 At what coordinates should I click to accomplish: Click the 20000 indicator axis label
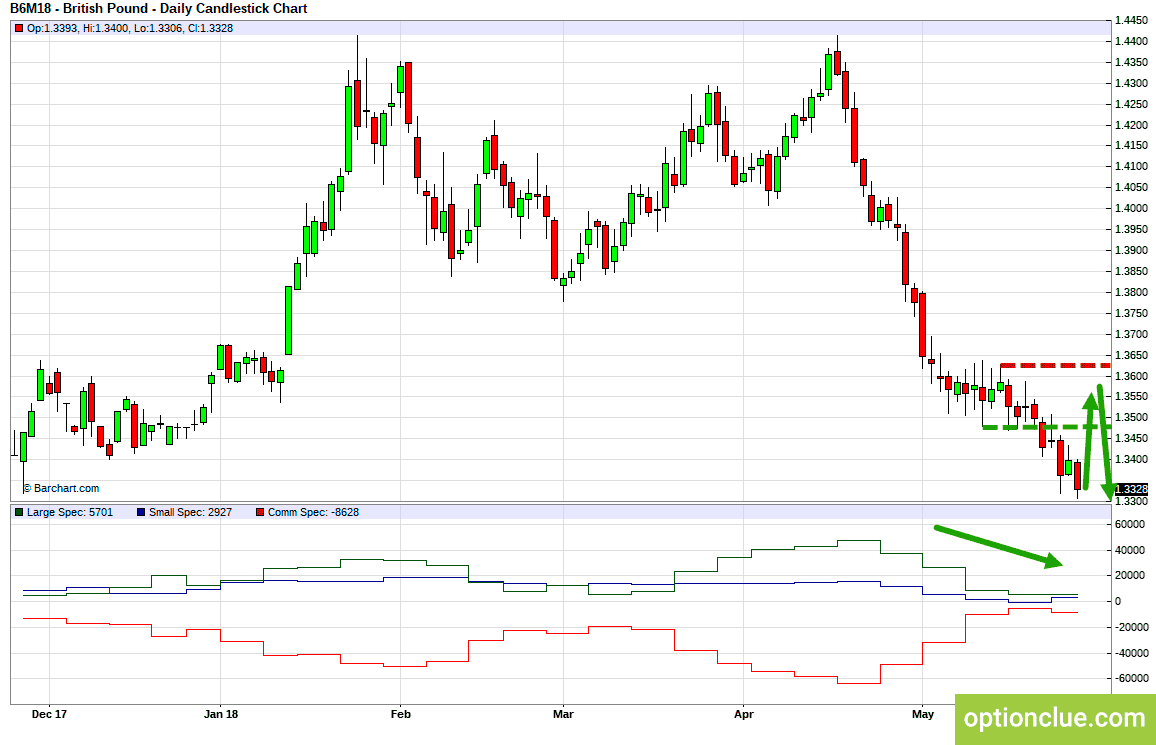coord(1130,576)
